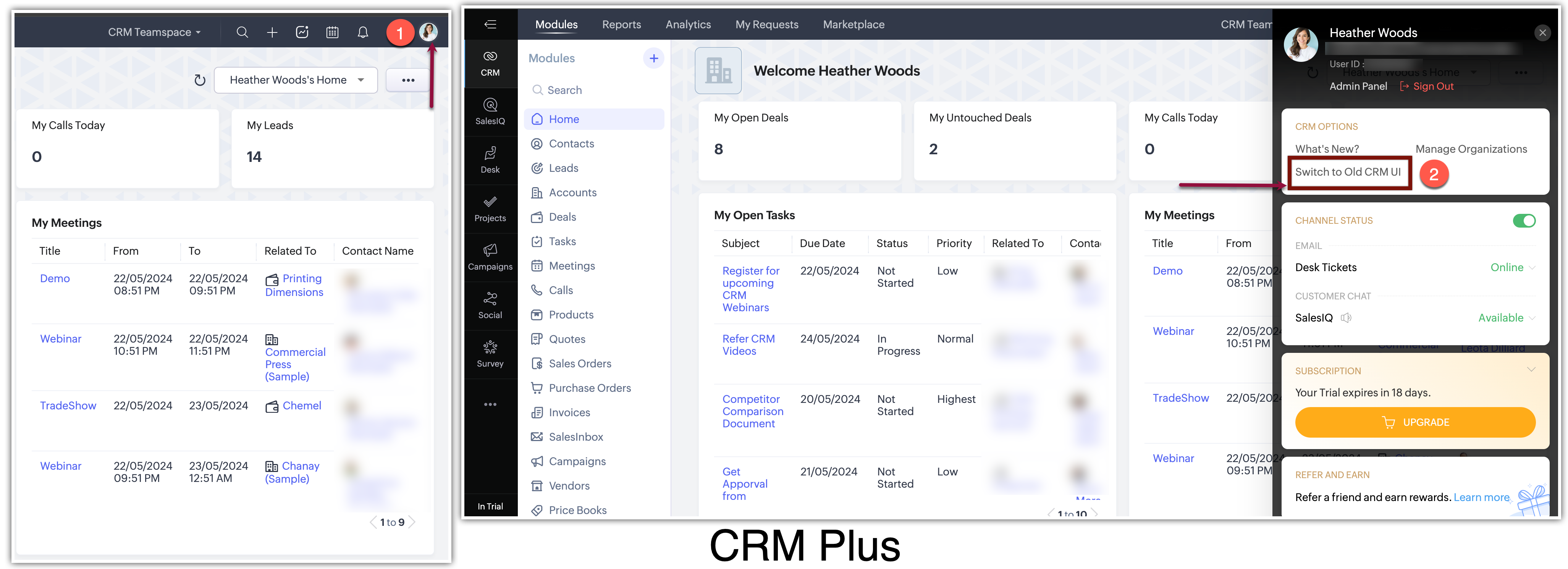Image resolution: width=1568 pixels, height=569 pixels.
Task: Click Learn more in Refer and Earn
Action: [x=1481, y=497]
